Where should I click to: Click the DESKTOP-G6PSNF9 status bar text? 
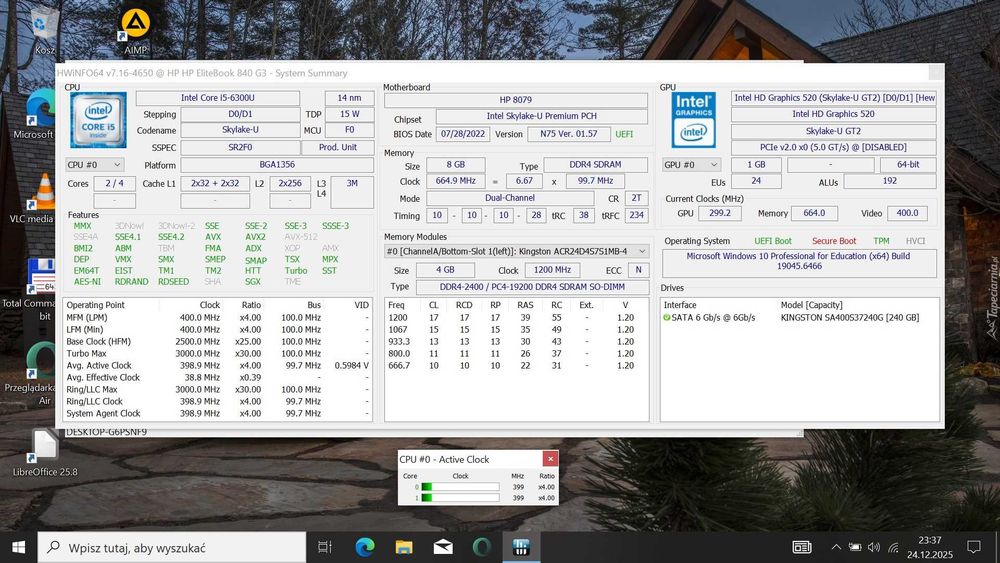[x=107, y=432]
